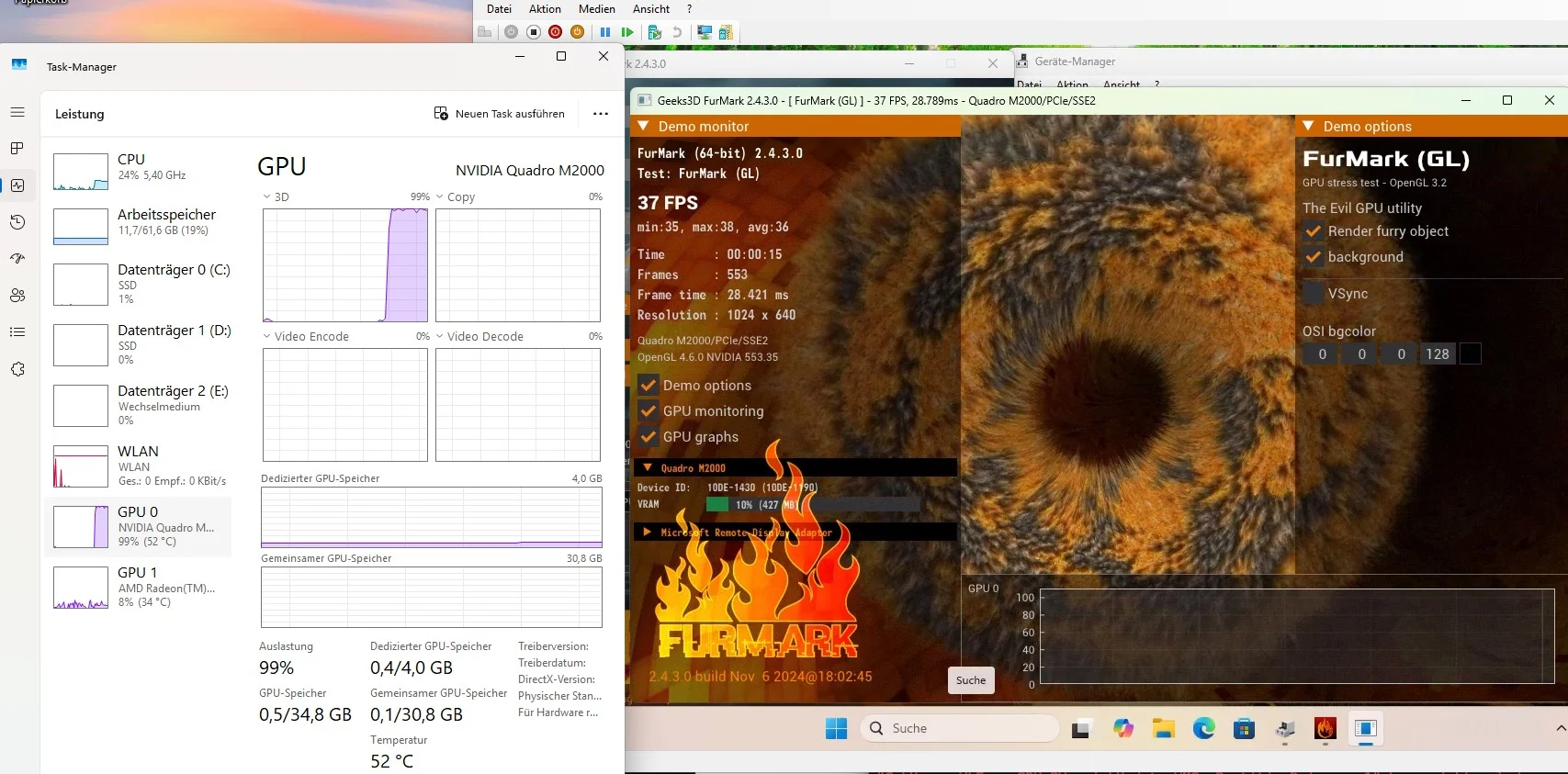Click the Share resources toolbar icon
1568x774 pixels.
(x=727, y=32)
